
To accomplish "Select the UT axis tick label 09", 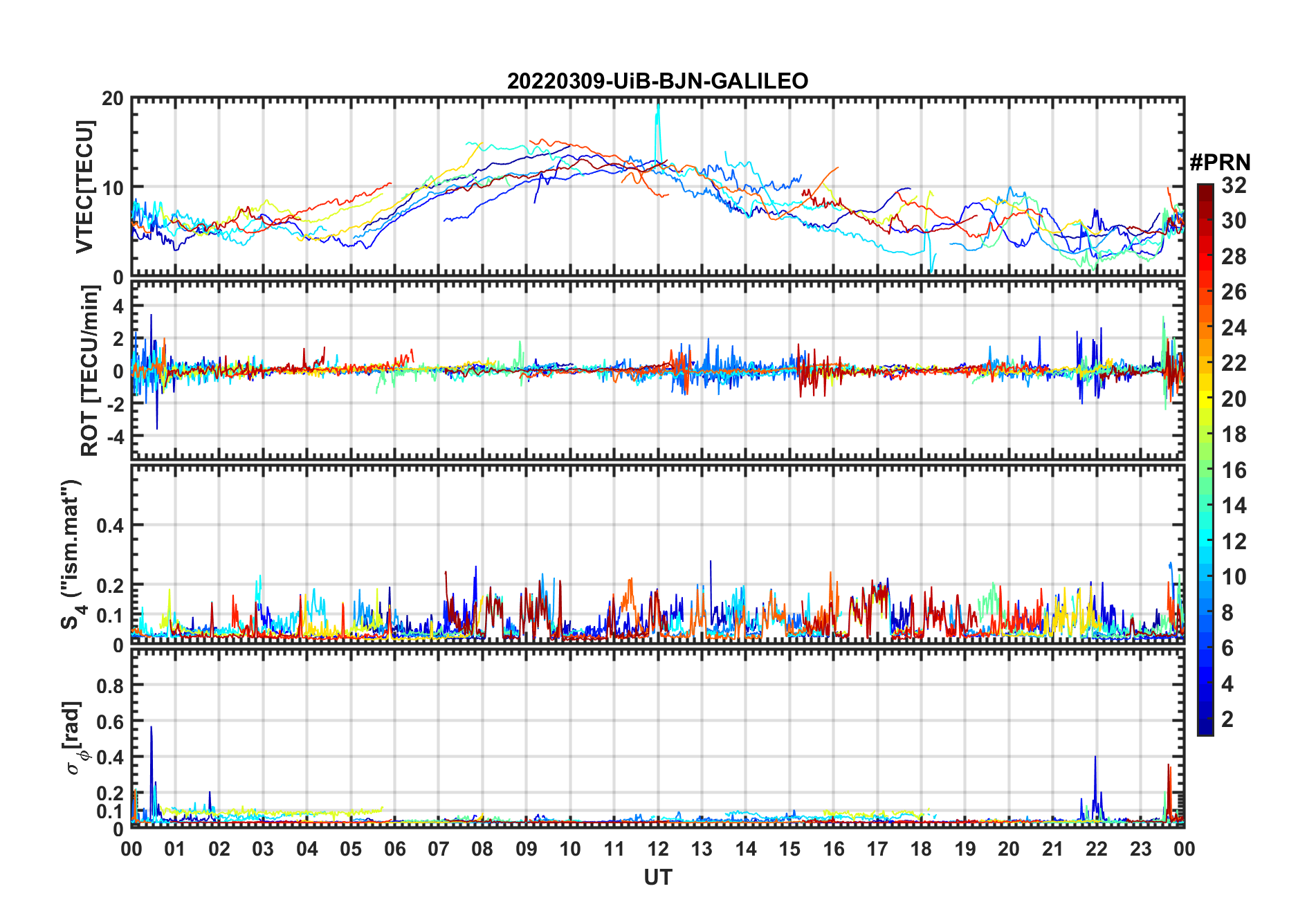I will click(x=527, y=849).
